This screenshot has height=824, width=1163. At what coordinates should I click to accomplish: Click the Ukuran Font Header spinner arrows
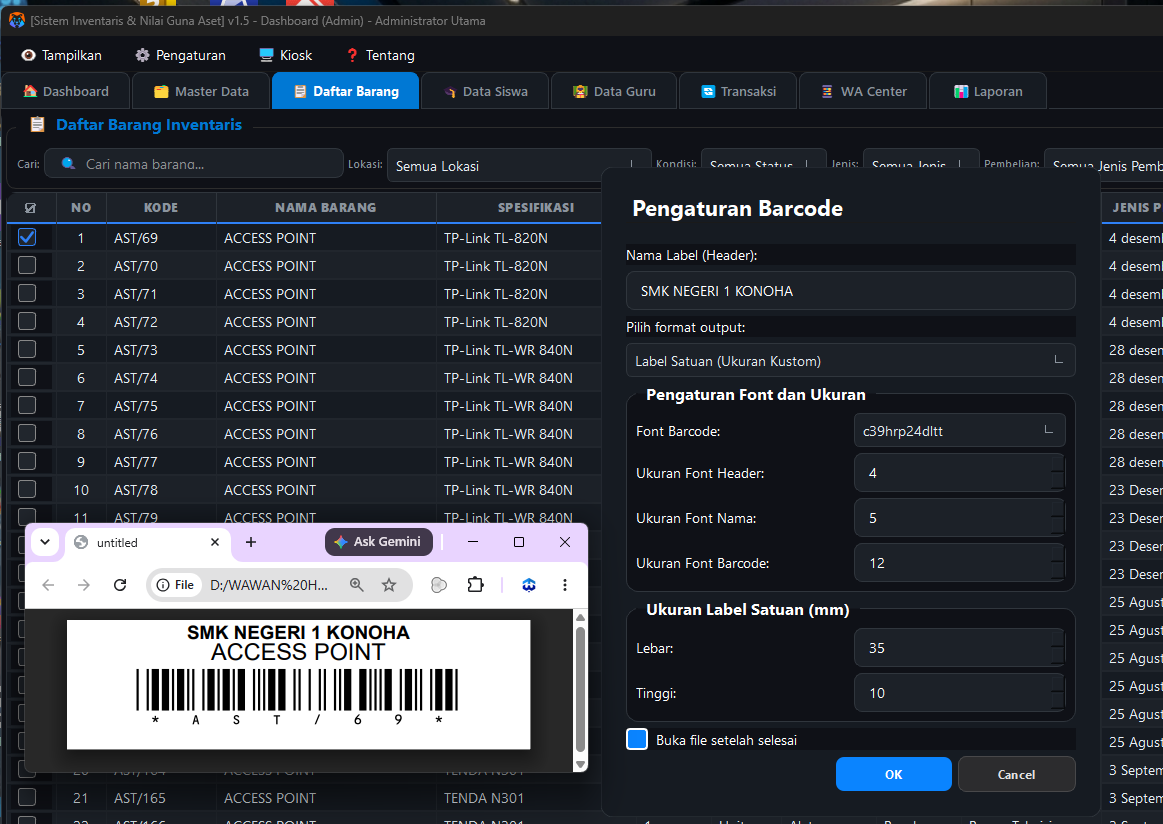coord(1058,473)
